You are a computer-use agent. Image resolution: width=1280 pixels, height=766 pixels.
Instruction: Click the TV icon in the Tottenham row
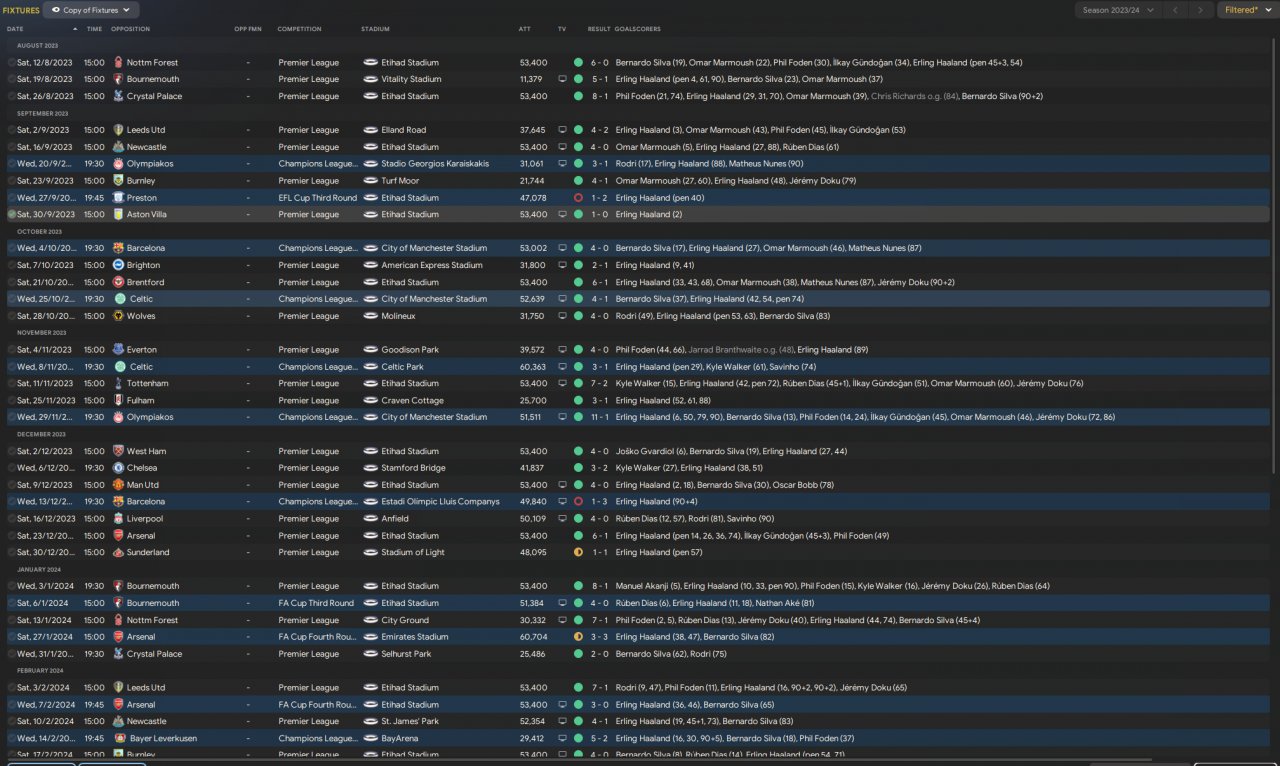pos(562,383)
